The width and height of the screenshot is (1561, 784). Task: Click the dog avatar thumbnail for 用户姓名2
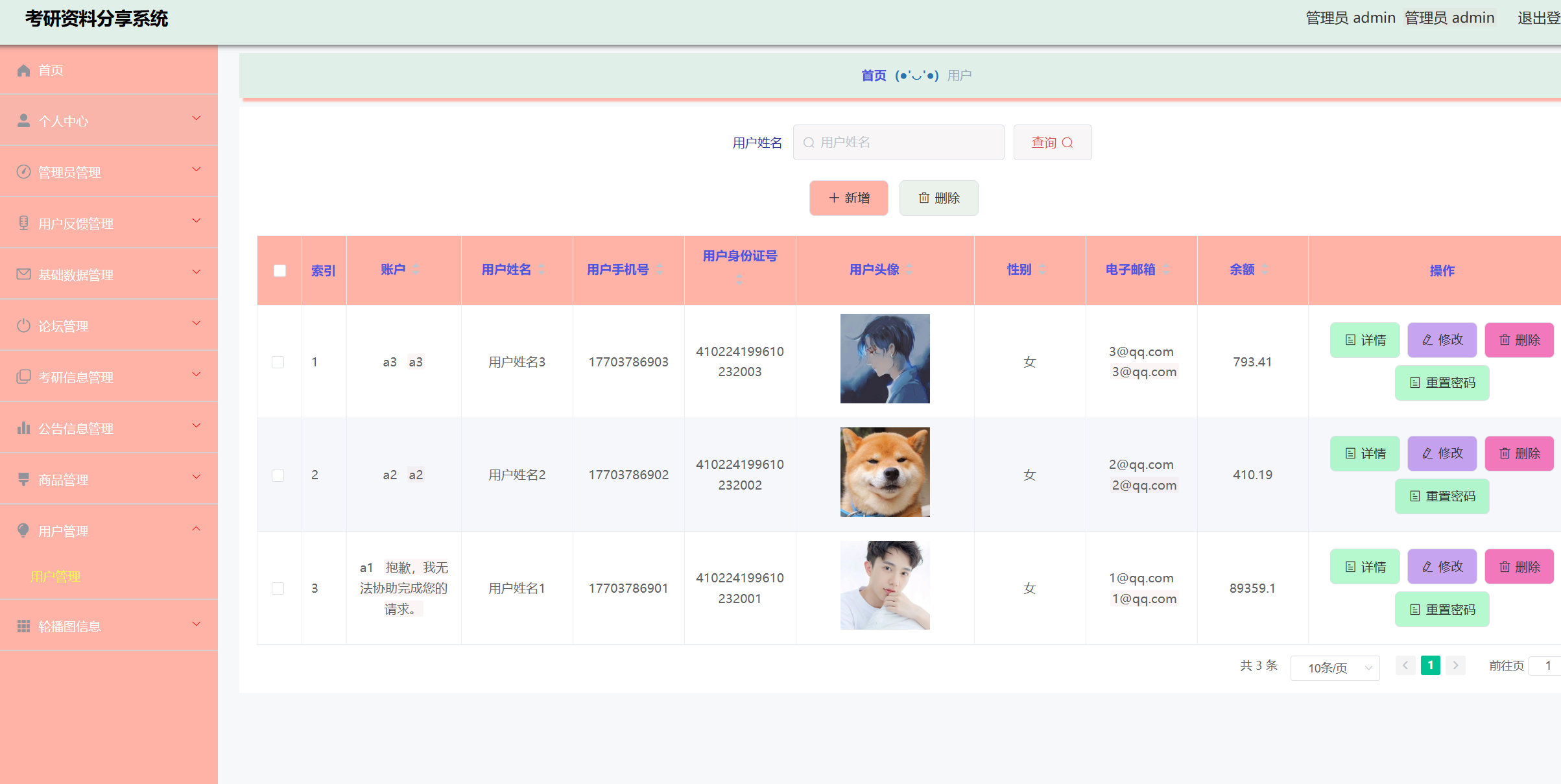coord(885,471)
